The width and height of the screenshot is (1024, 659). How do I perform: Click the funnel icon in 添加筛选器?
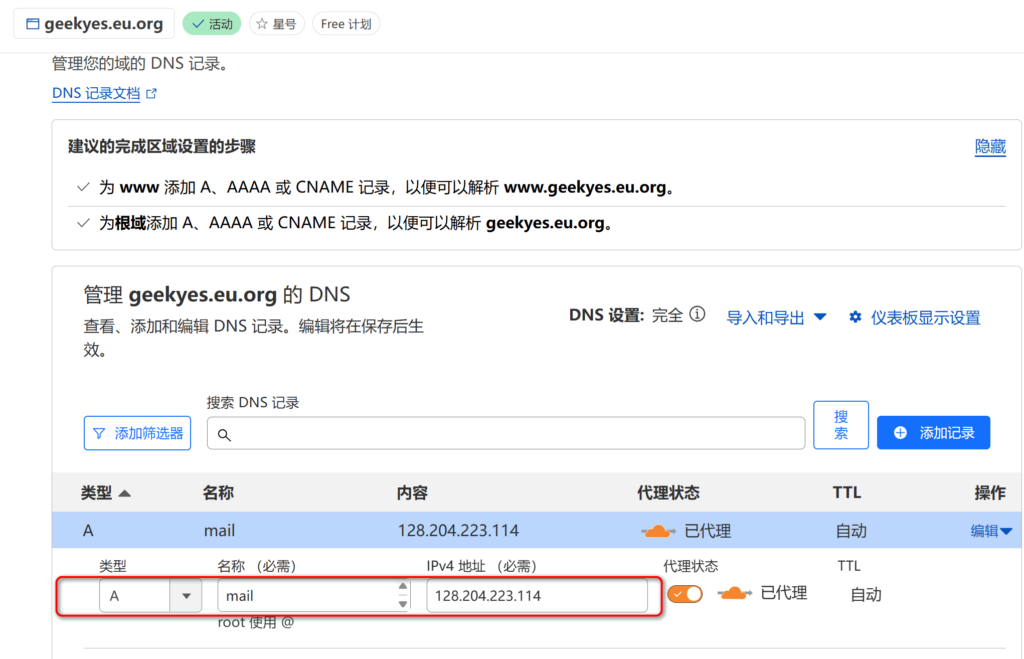point(99,434)
